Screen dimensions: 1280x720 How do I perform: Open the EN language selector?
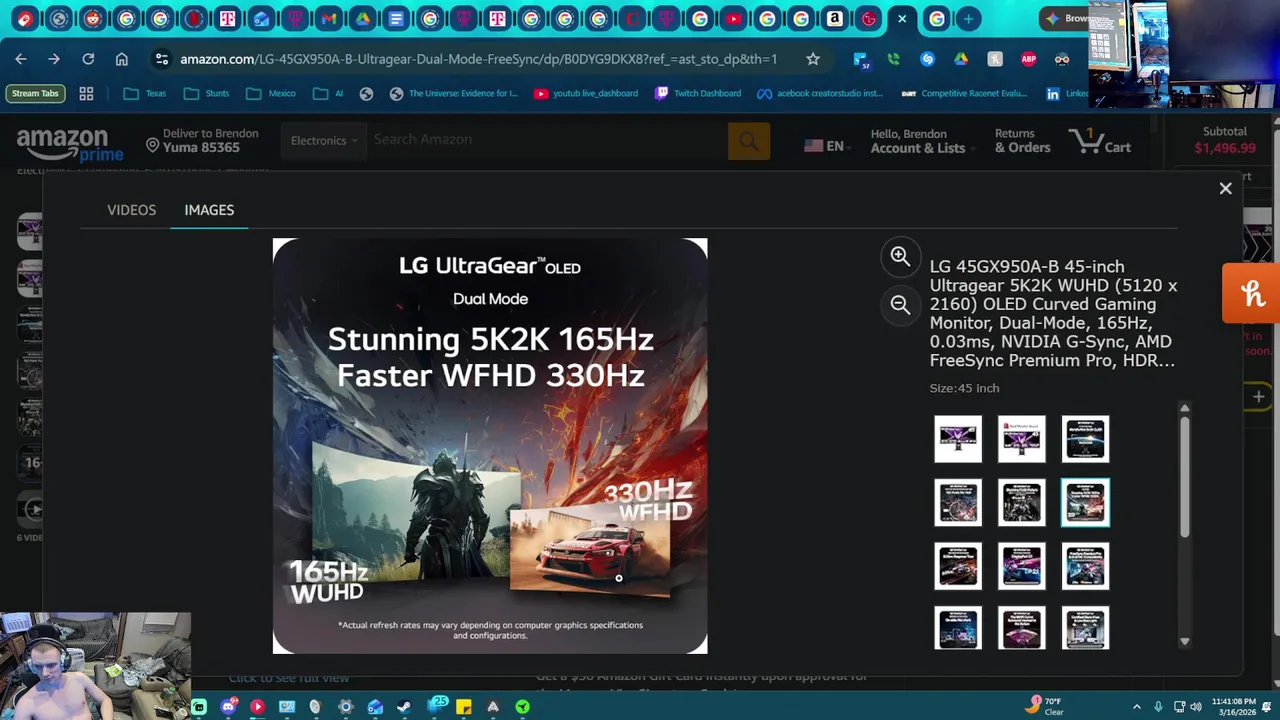[x=827, y=146]
